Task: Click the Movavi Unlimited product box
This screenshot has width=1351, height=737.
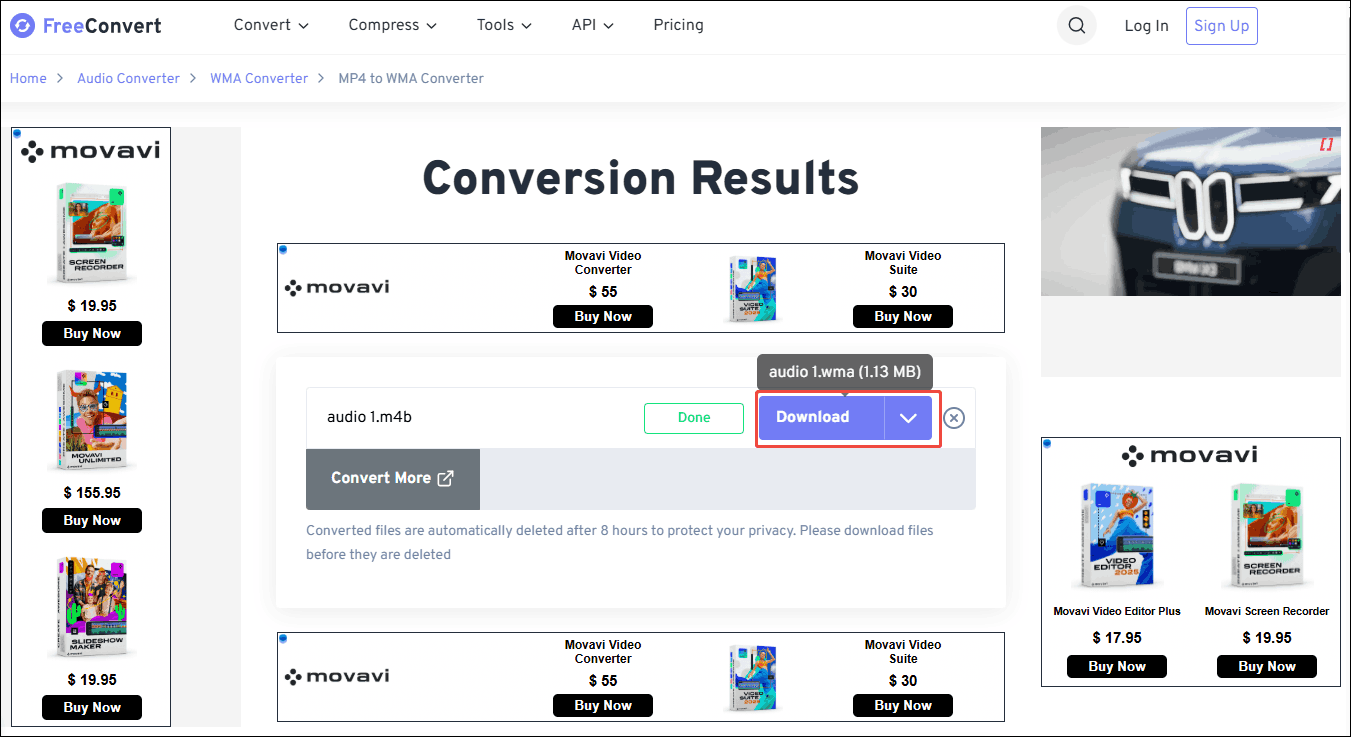Action: click(91, 420)
